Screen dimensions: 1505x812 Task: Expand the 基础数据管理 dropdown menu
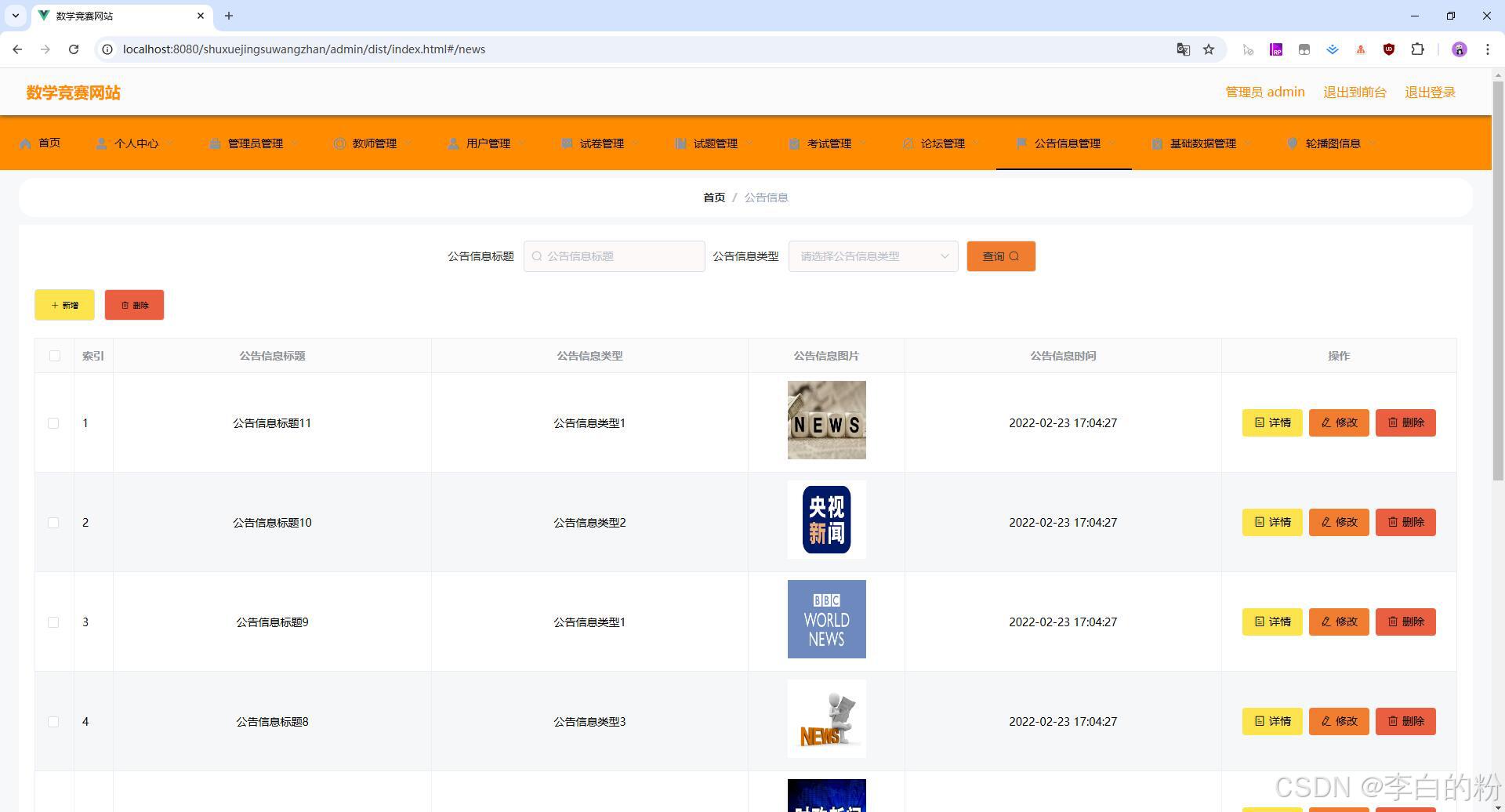coord(1201,143)
